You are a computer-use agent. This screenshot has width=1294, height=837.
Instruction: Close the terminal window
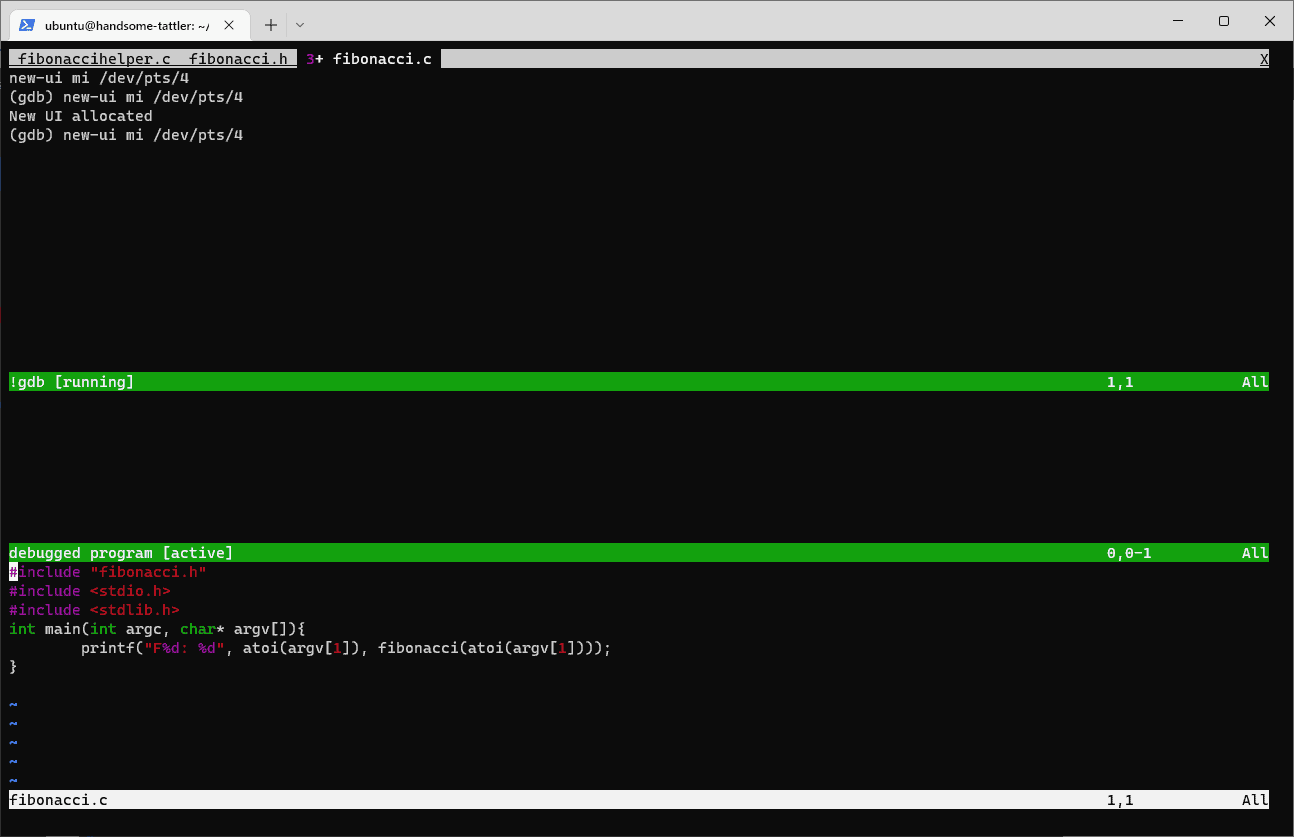click(1269, 21)
